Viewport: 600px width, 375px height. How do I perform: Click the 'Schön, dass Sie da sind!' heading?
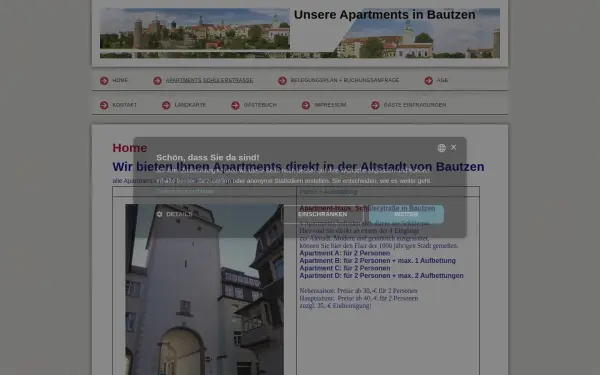point(208,157)
